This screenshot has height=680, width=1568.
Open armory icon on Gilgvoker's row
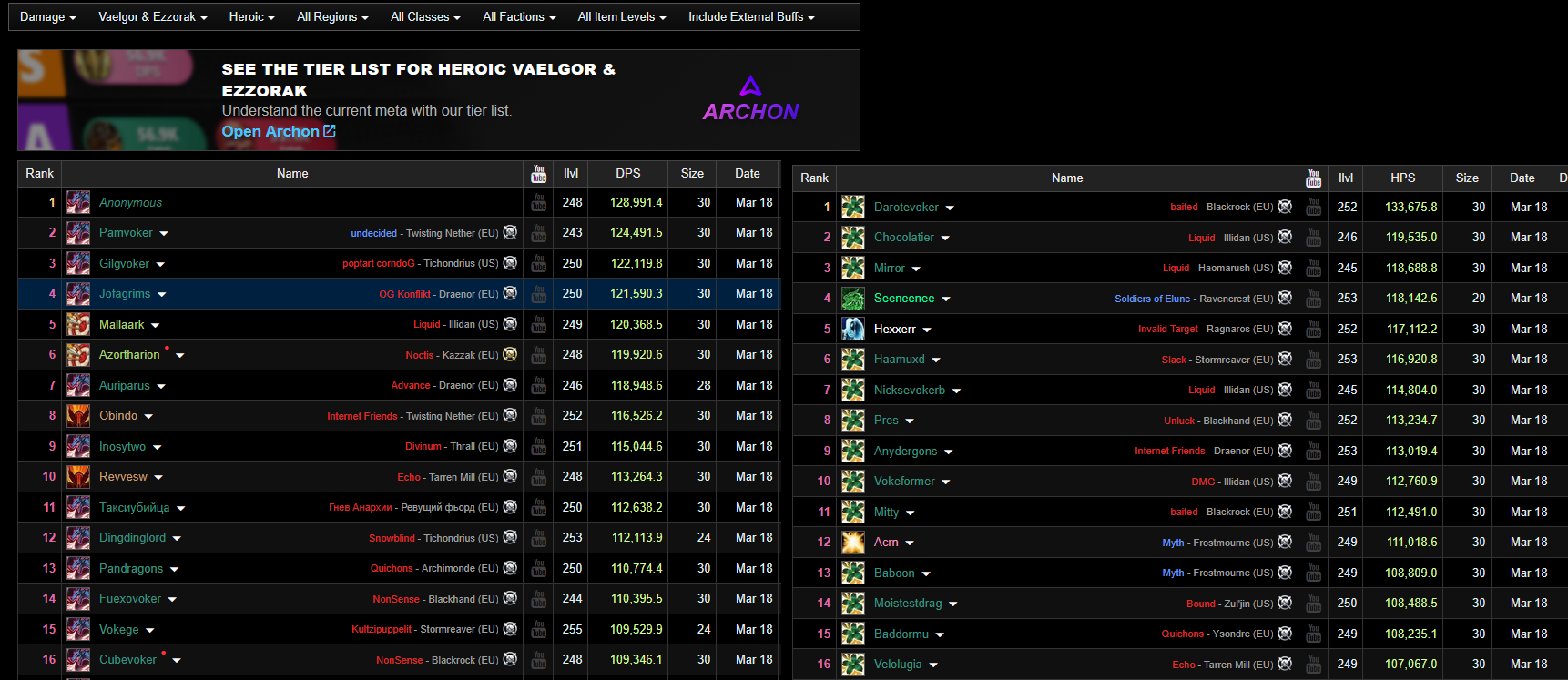510,263
